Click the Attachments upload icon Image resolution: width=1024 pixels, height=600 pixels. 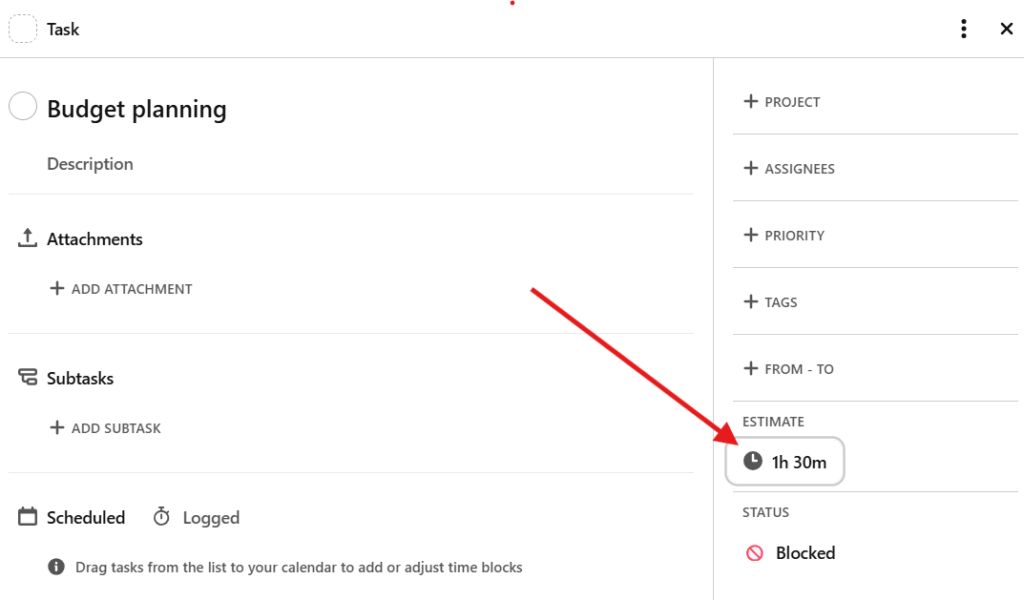click(x=27, y=239)
